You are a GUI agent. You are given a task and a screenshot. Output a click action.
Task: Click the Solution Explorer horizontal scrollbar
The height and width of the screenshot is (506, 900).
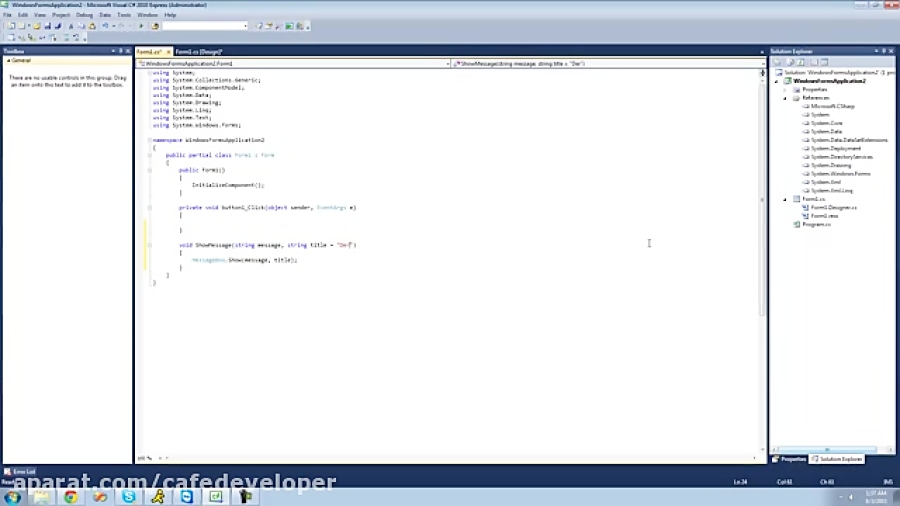827,450
